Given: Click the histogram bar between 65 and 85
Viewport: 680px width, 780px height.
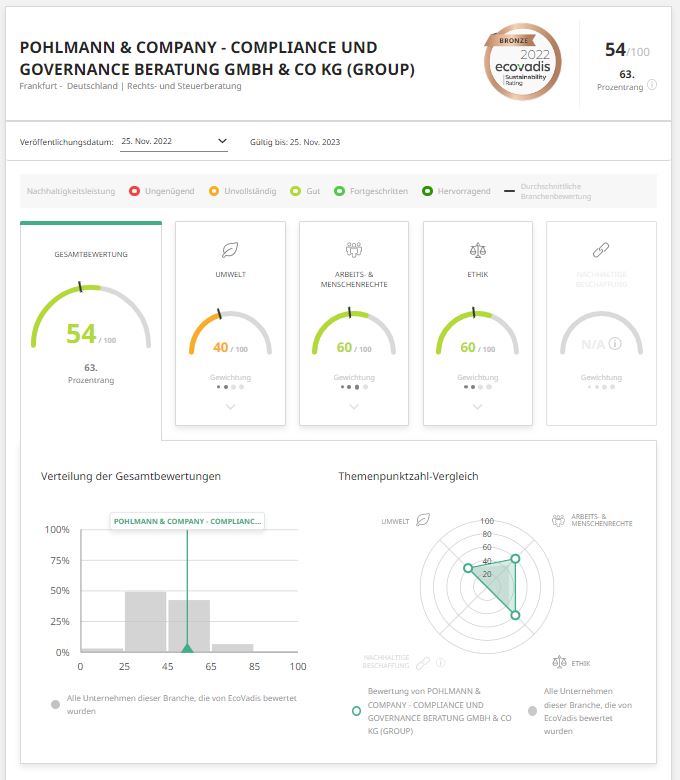Looking at the screenshot, I should pos(232,648).
